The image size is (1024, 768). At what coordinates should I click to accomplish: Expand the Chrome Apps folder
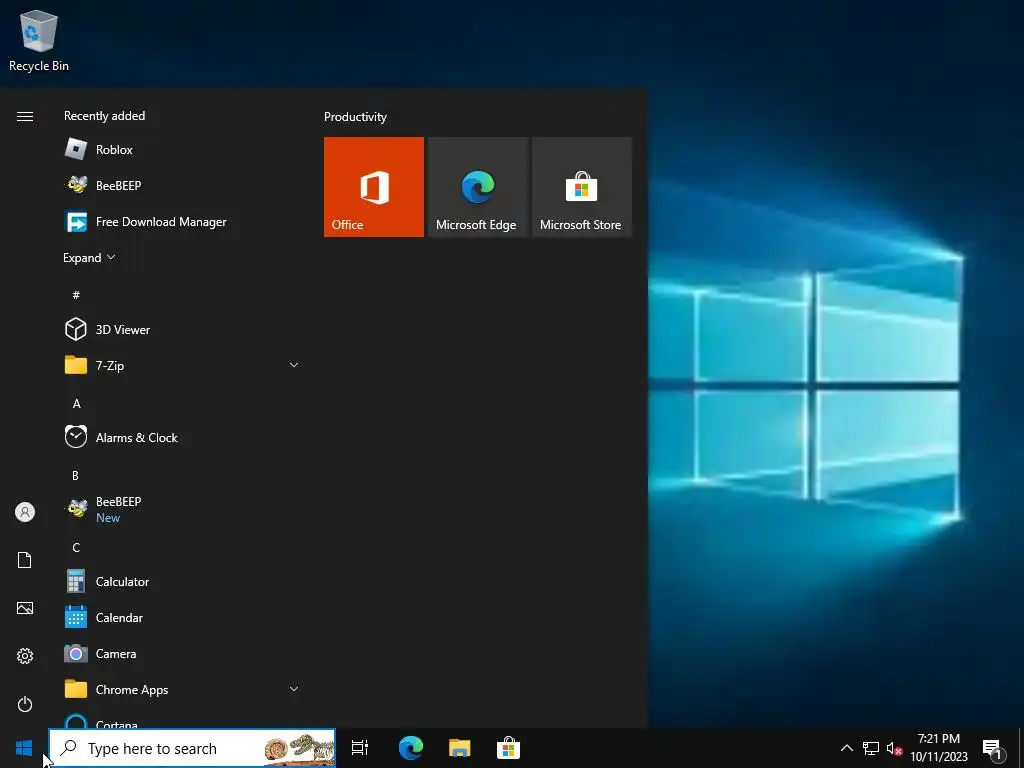click(x=182, y=689)
